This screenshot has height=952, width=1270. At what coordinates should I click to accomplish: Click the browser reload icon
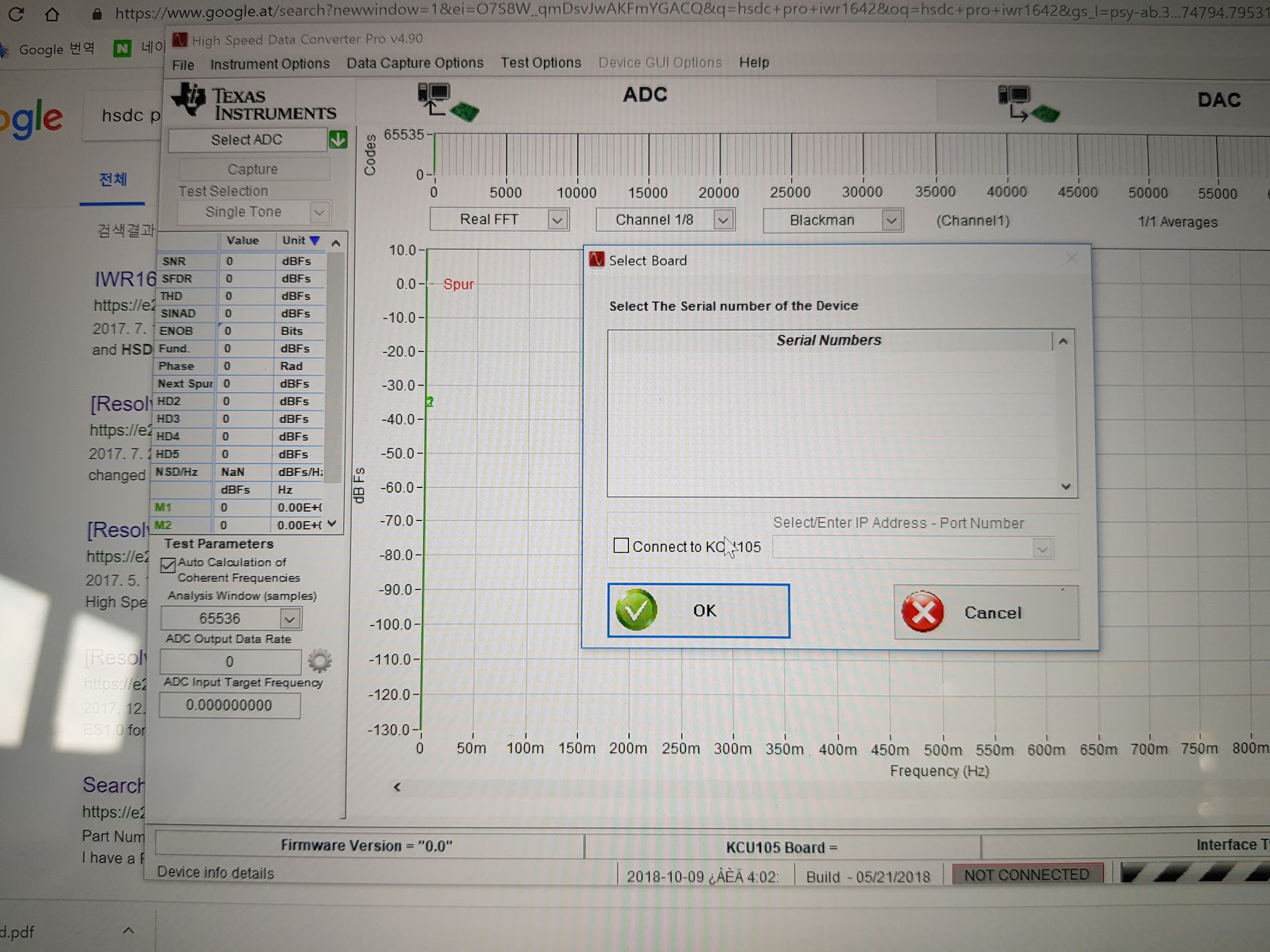point(16,13)
